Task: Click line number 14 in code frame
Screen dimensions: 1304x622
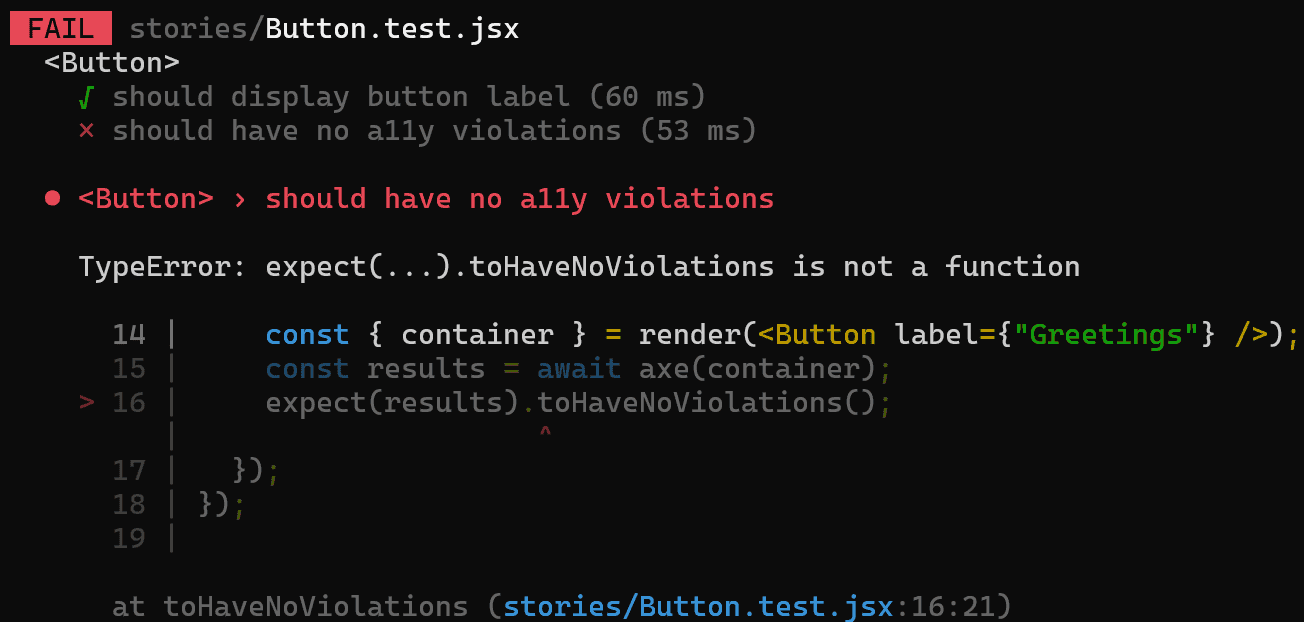Action: [x=129, y=335]
